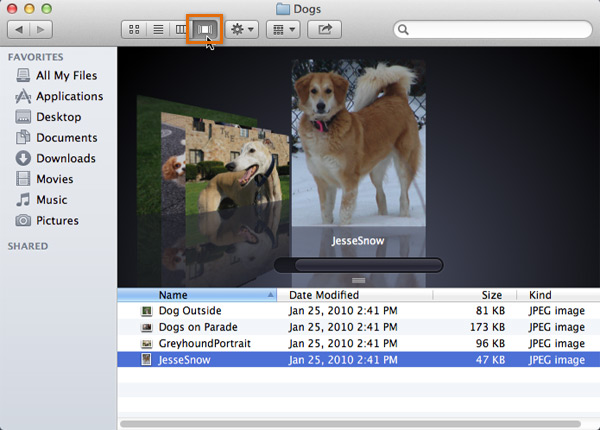
Task: Click the Cover Flow resize handle
Action: 359,280
